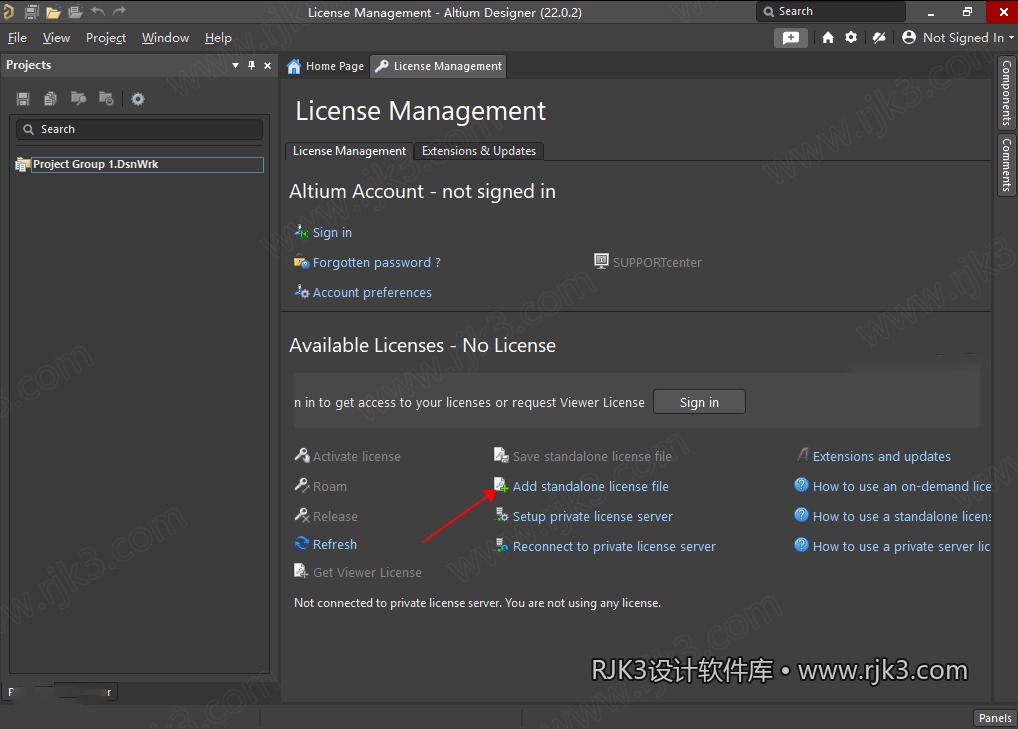Select the License Management sub-tab
1018x729 pixels.
click(349, 151)
